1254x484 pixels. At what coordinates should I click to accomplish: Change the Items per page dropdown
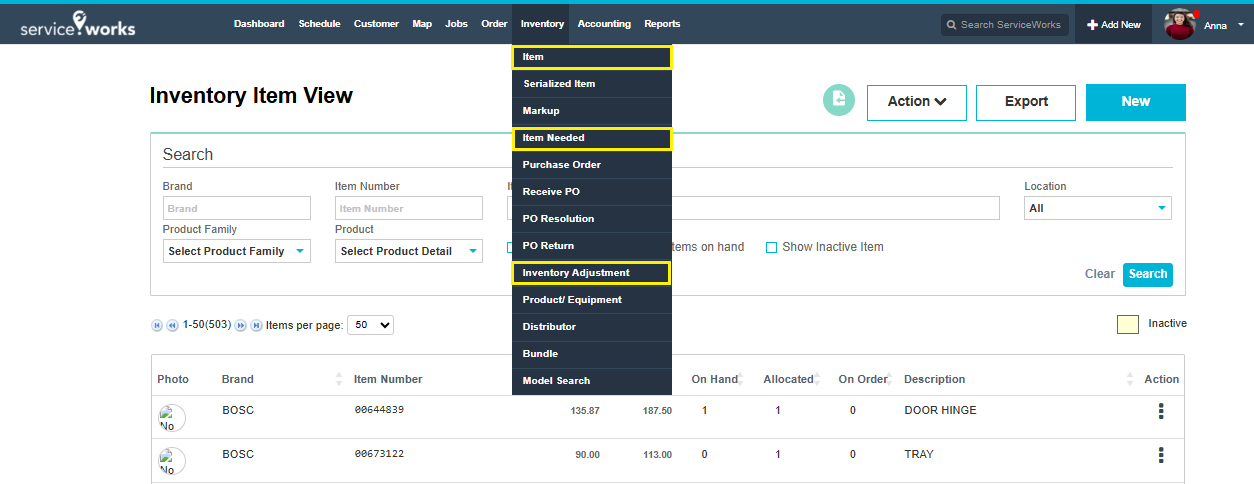[x=370, y=325]
